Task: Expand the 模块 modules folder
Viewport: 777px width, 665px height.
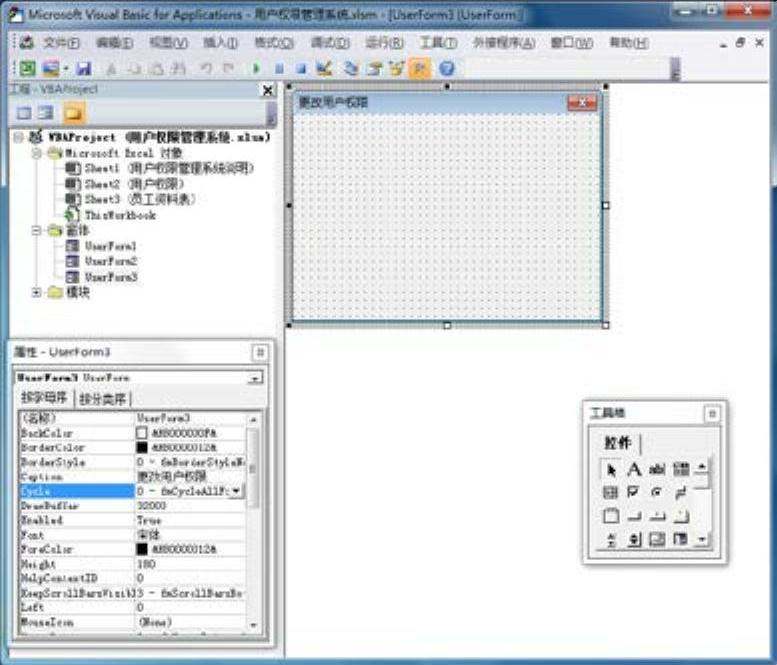Action: [37, 292]
